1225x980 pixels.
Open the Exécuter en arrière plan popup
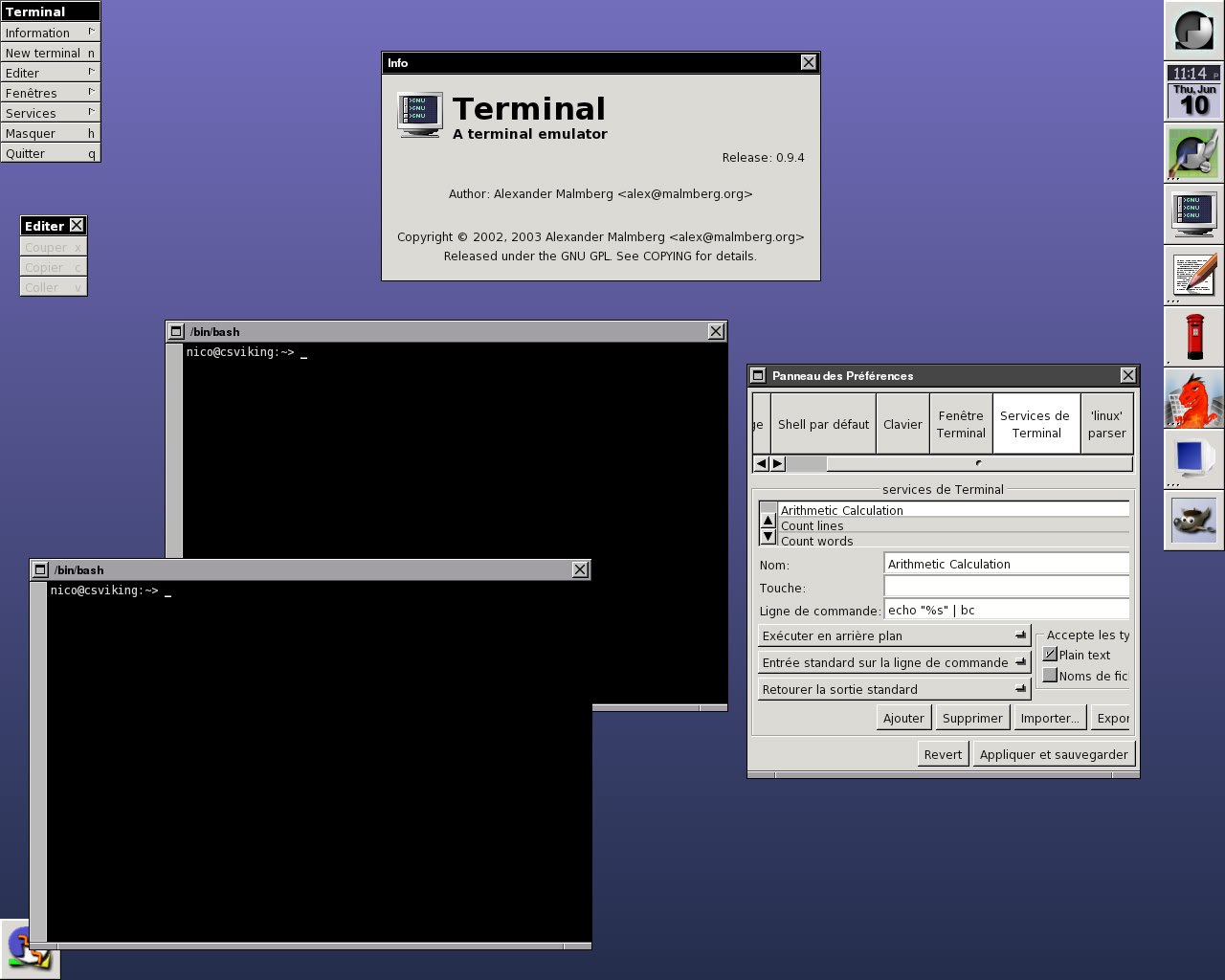[894, 635]
